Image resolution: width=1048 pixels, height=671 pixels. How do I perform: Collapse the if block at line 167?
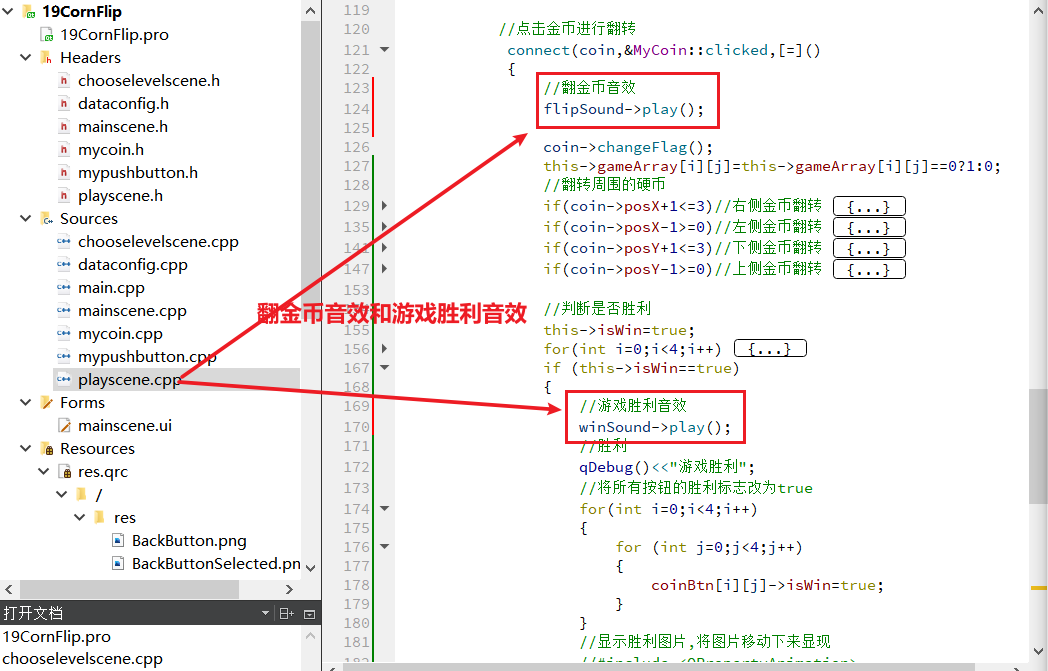384,368
